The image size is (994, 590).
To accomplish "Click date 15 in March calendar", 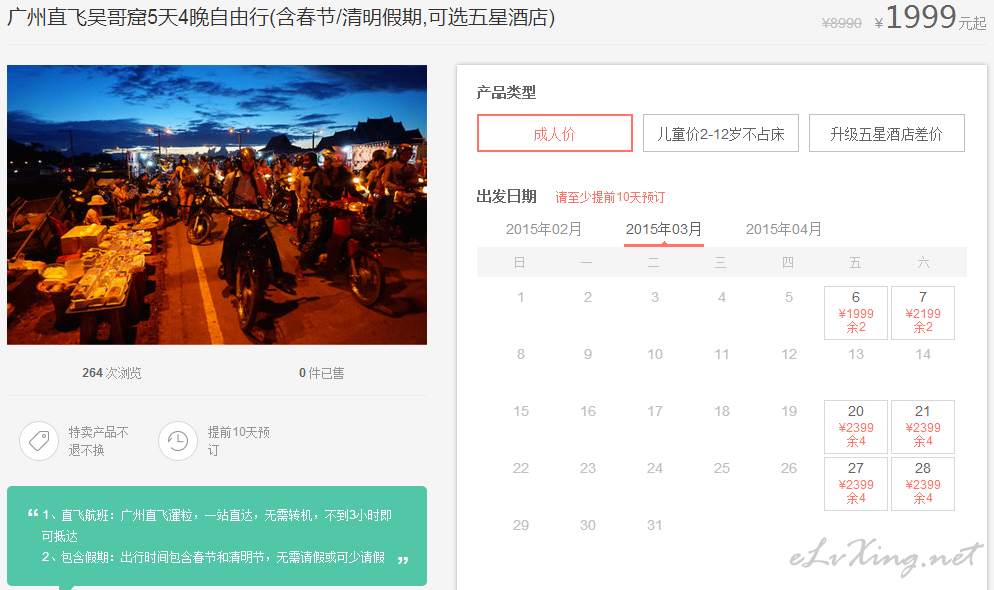I will coord(520,411).
